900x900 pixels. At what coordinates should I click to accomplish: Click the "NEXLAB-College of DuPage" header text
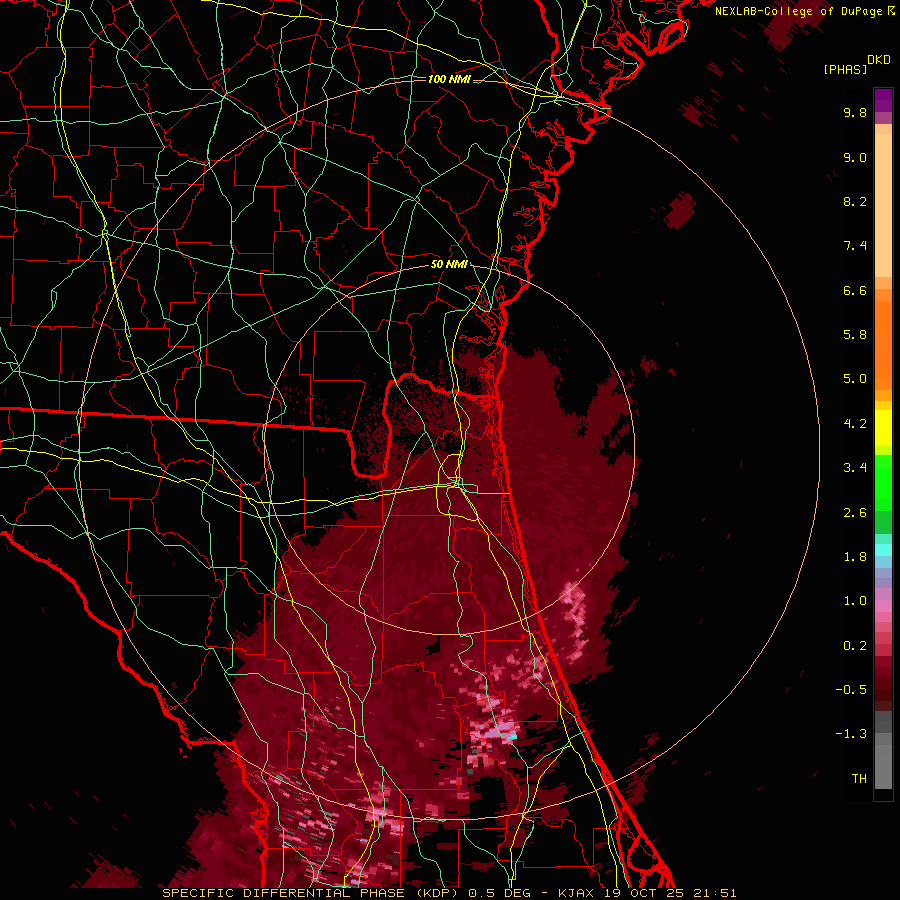click(798, 11)
